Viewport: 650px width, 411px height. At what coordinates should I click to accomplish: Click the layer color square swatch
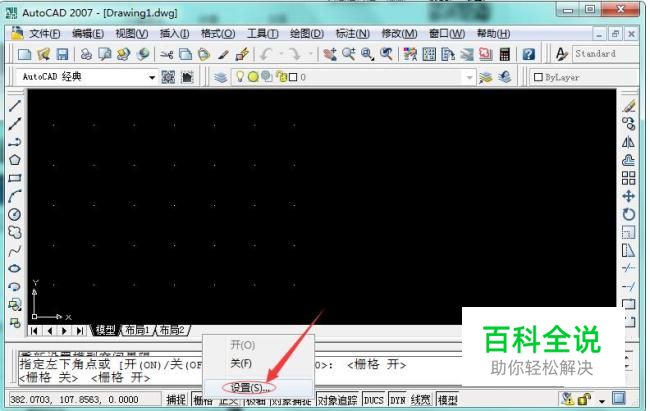click(x=293, y=77)
